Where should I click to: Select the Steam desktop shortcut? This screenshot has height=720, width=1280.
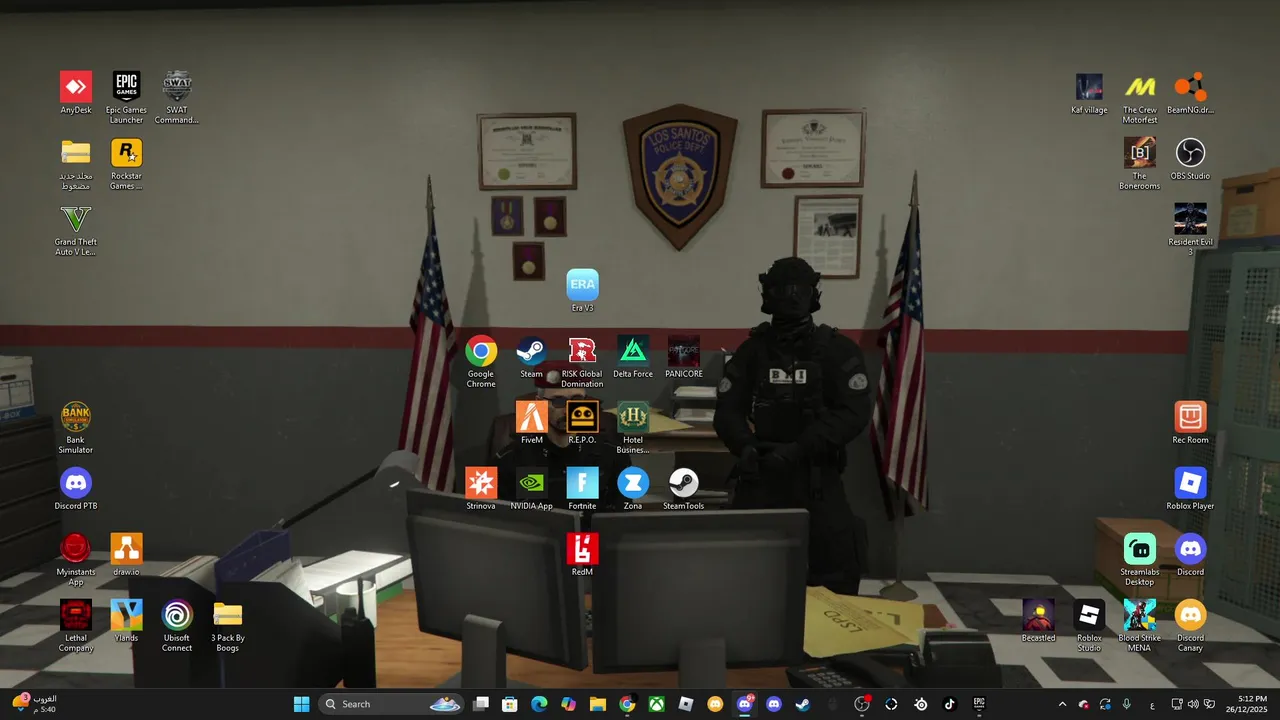point(531,357)
